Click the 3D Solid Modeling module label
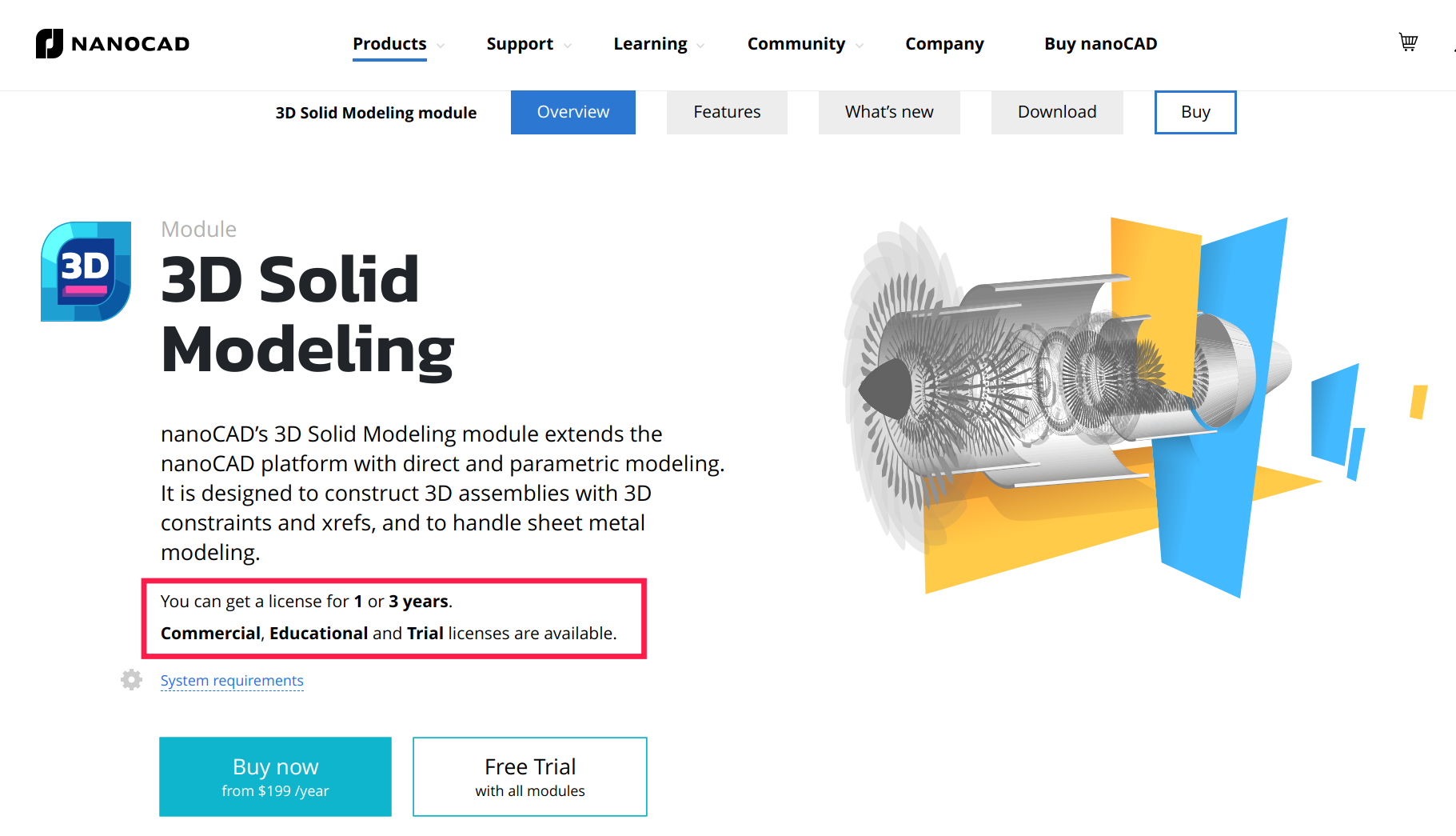The width and height of the screenshot is (1456, 836). pyautogui.click(x=376, y=113)
